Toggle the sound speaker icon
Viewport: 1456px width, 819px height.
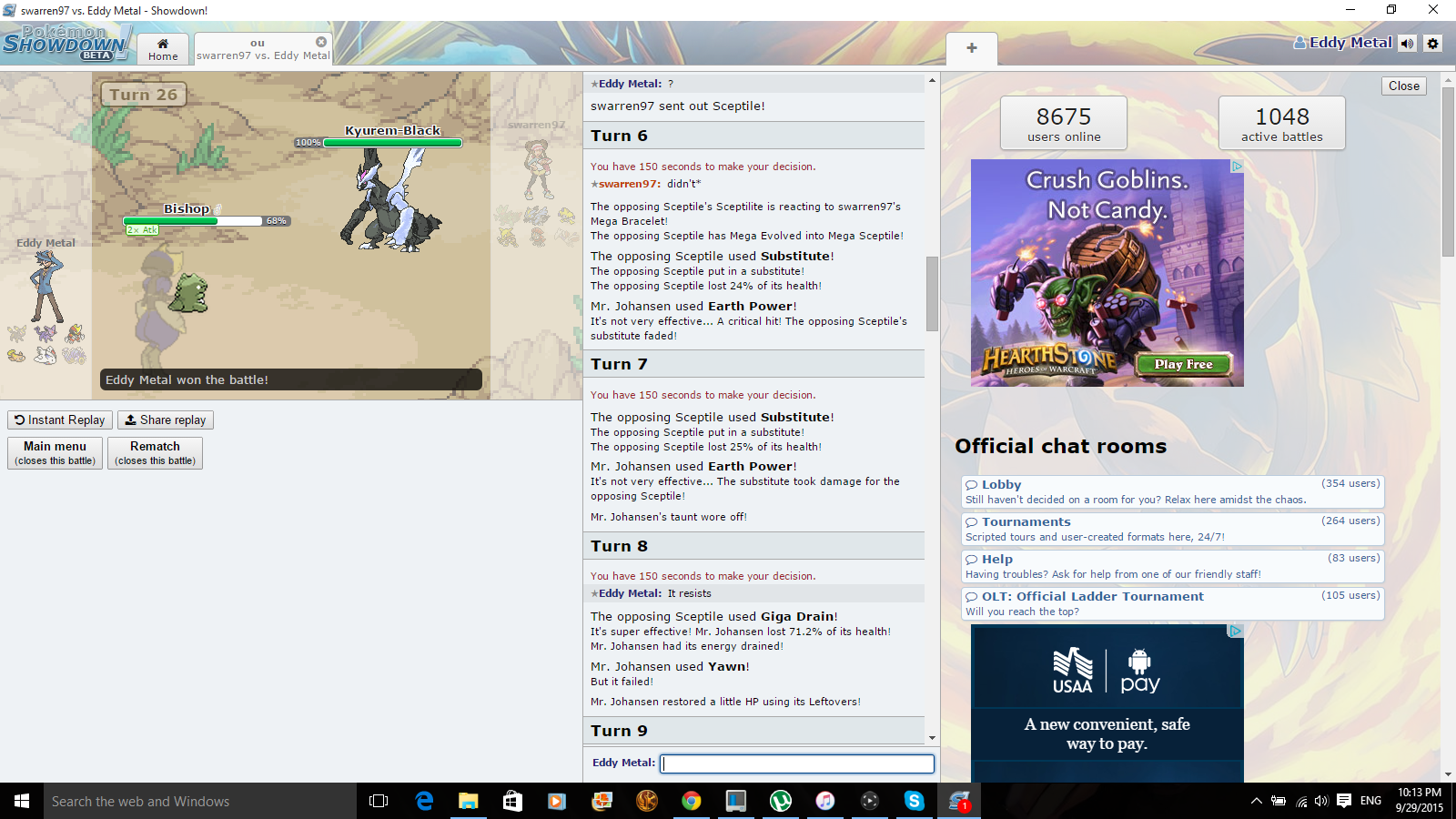(1408, 44)
